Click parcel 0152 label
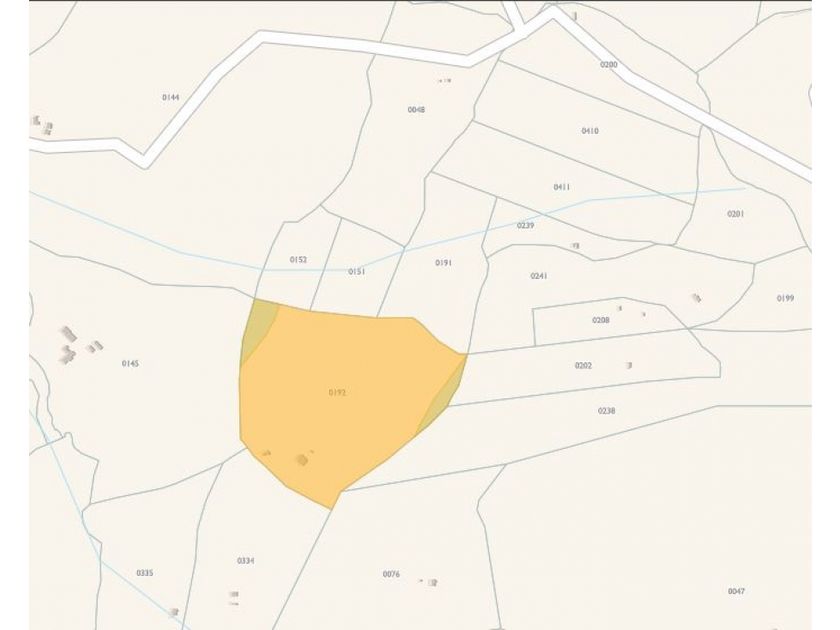The width and height of the screenshot is (840, 630). (x=298, y=260)
